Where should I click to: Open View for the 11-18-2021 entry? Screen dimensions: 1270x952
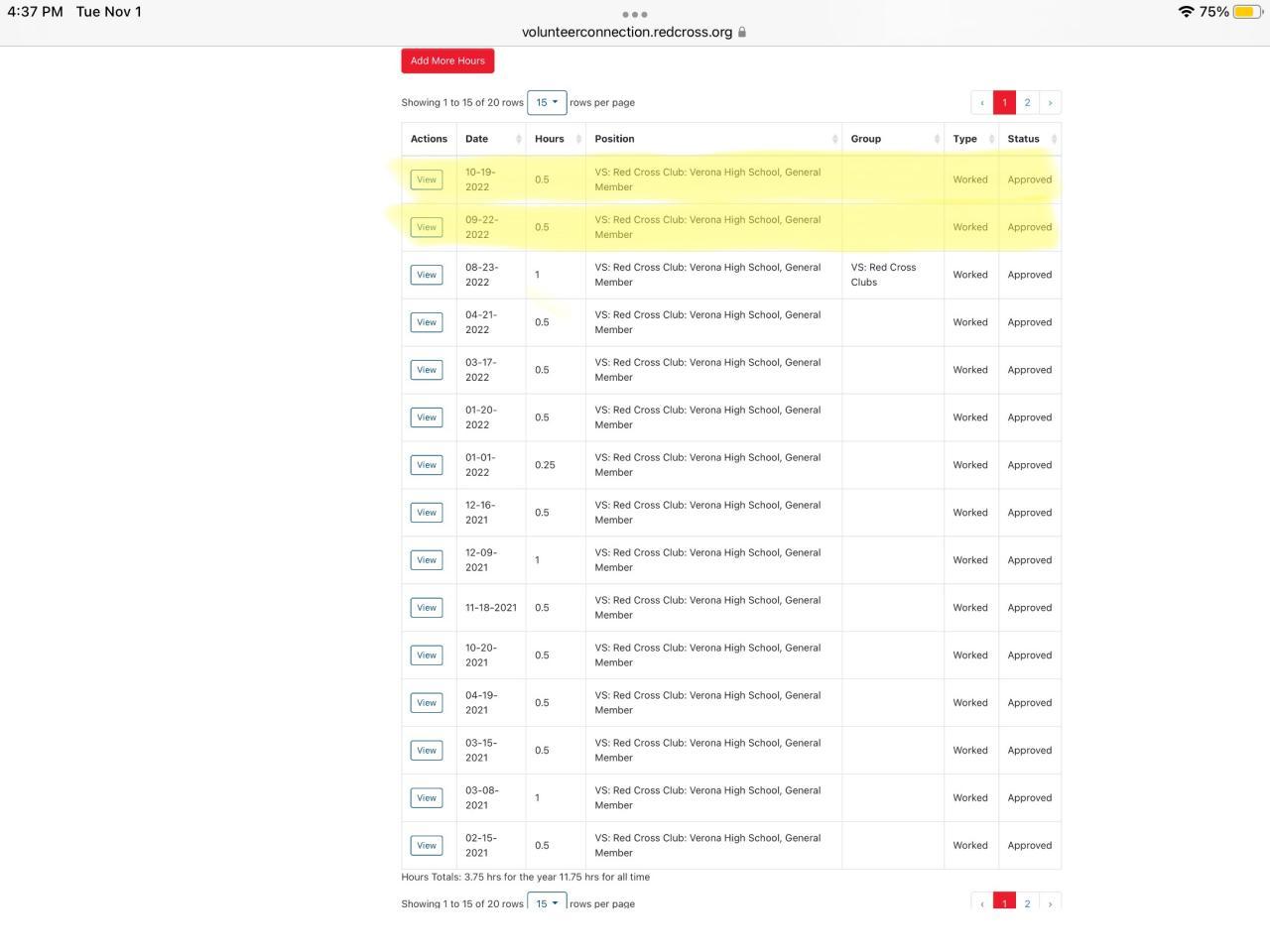(x=427, y=608)
